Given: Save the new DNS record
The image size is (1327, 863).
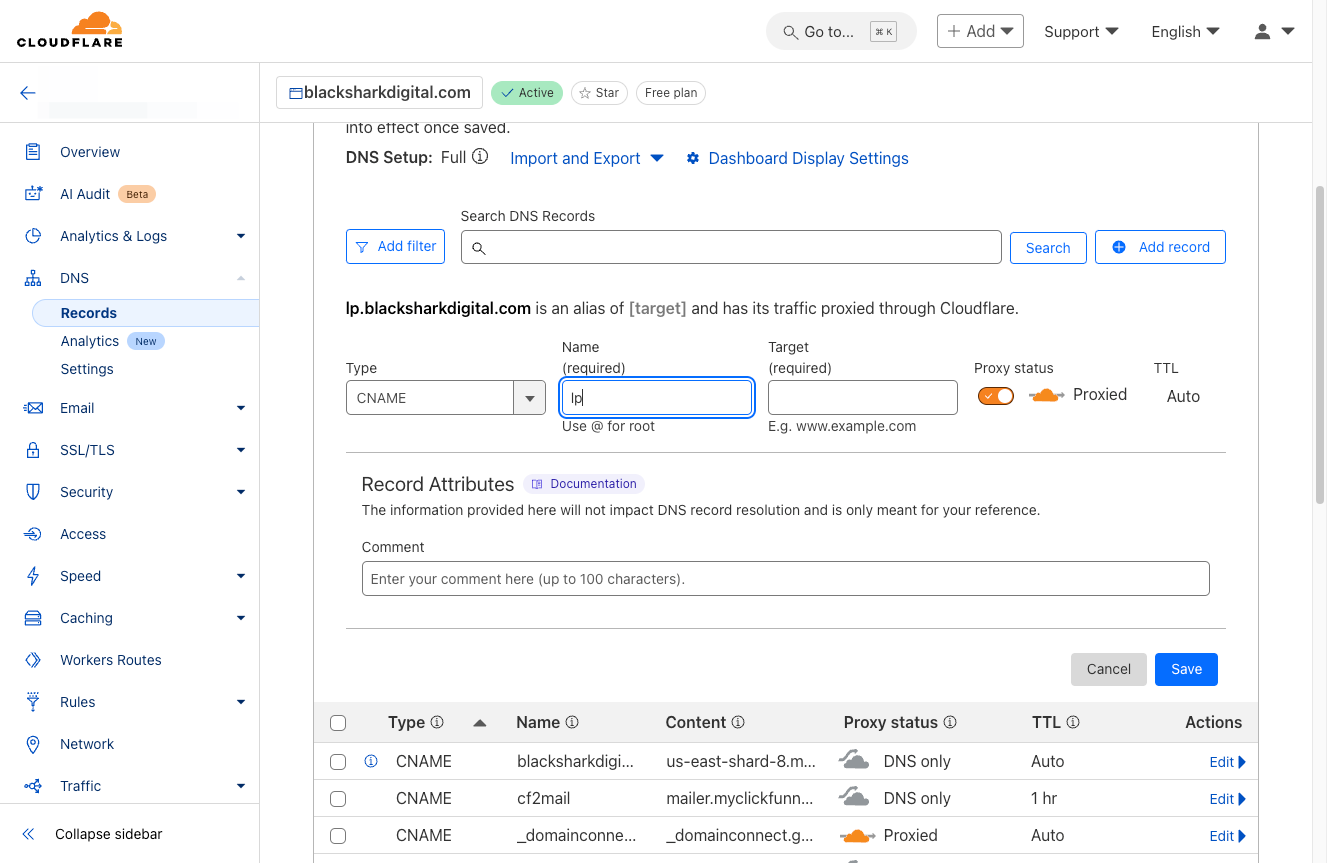Looking at the screenshot, I should point(1186,669).
